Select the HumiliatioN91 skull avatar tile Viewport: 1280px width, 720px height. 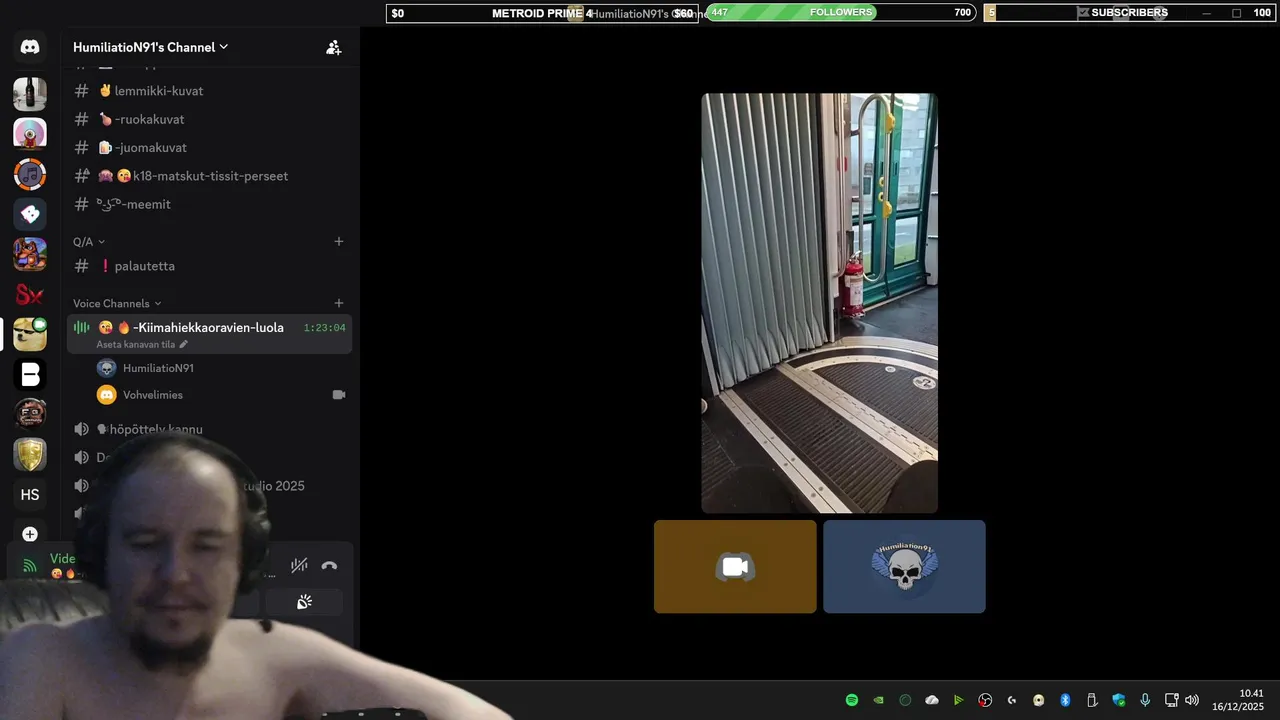pyautogui.click(x=904, y=566)
